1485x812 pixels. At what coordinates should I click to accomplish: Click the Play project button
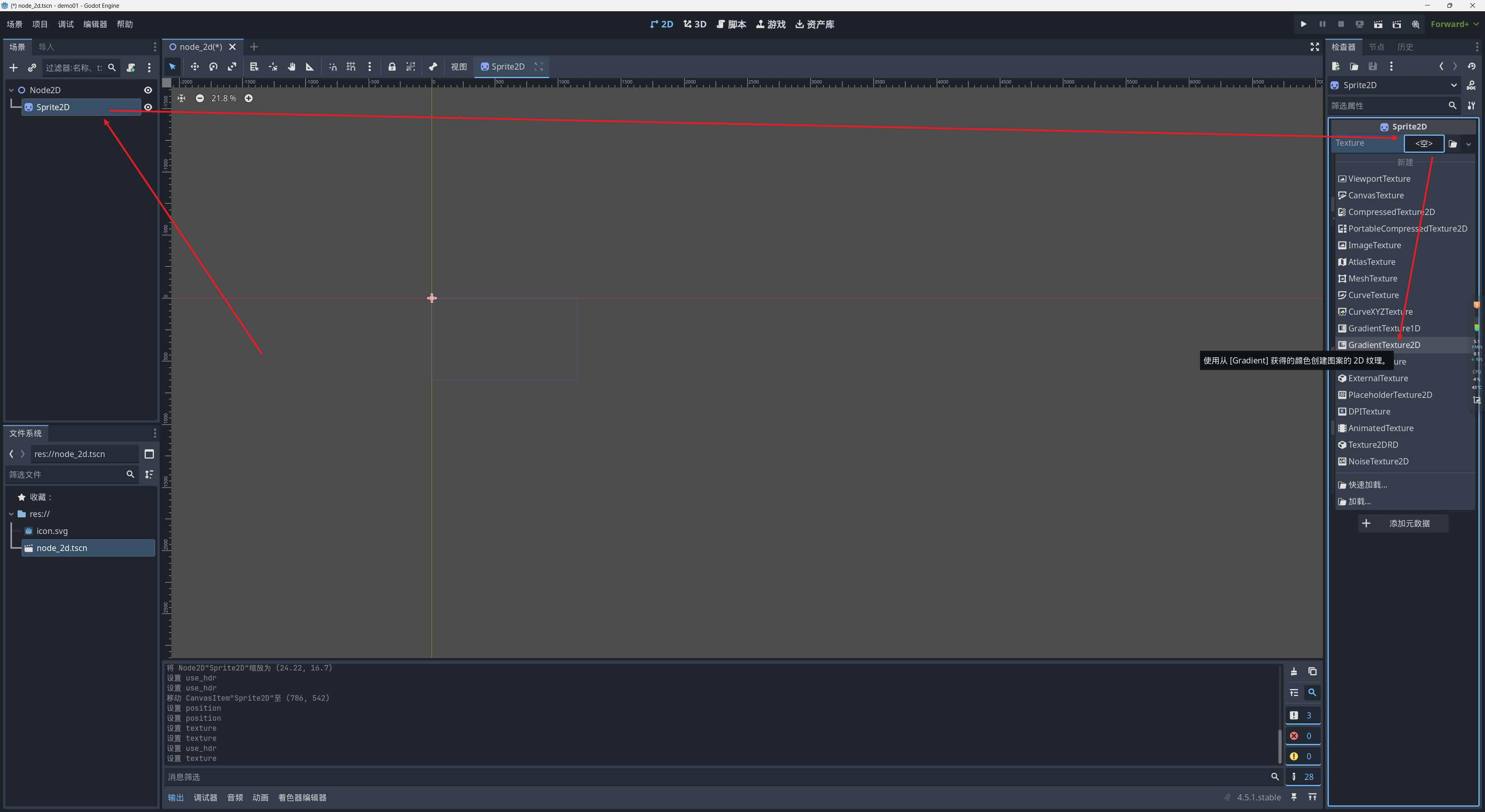(1303, 24)
